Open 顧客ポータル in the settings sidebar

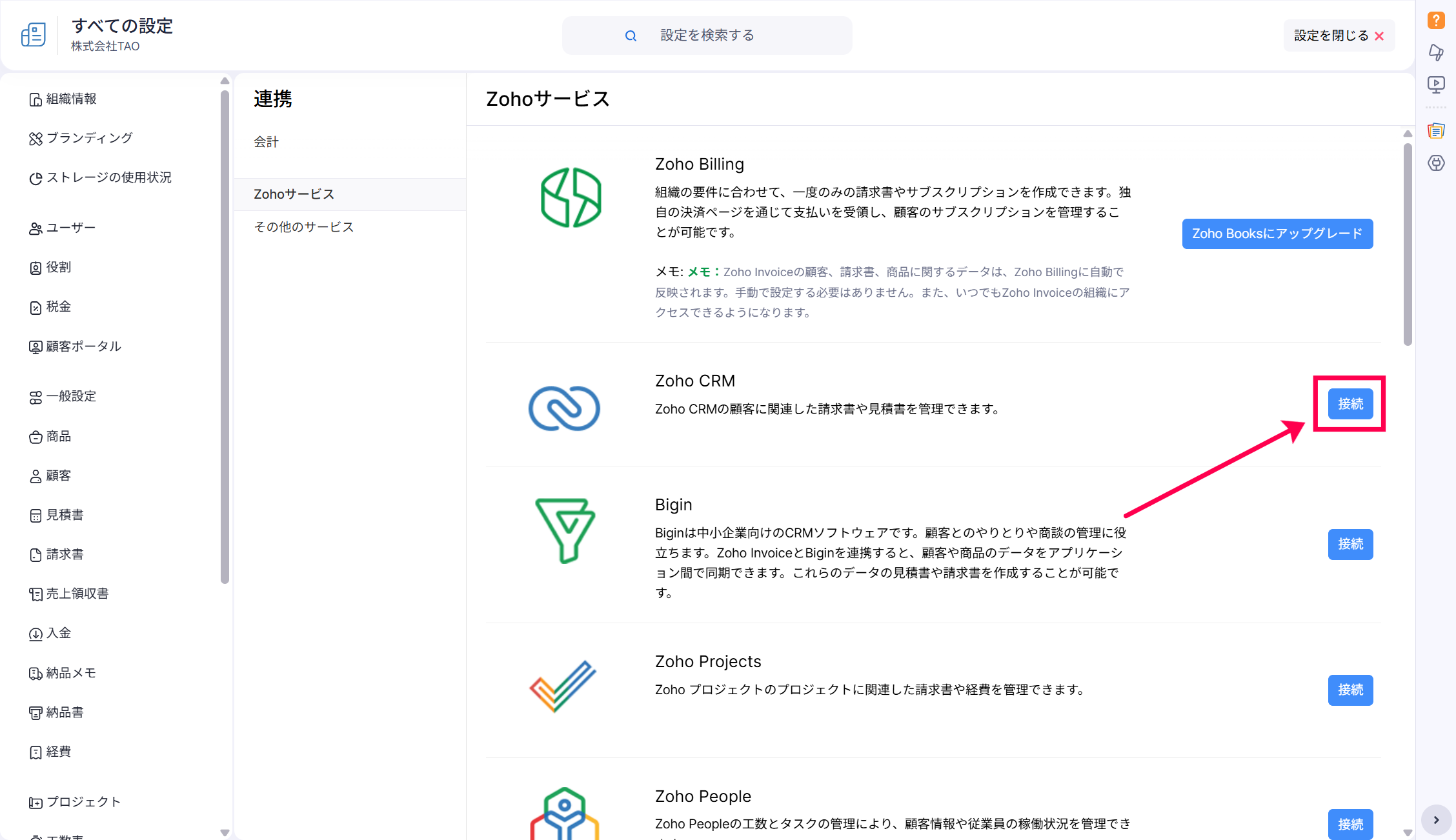click(x=84, y=346)
